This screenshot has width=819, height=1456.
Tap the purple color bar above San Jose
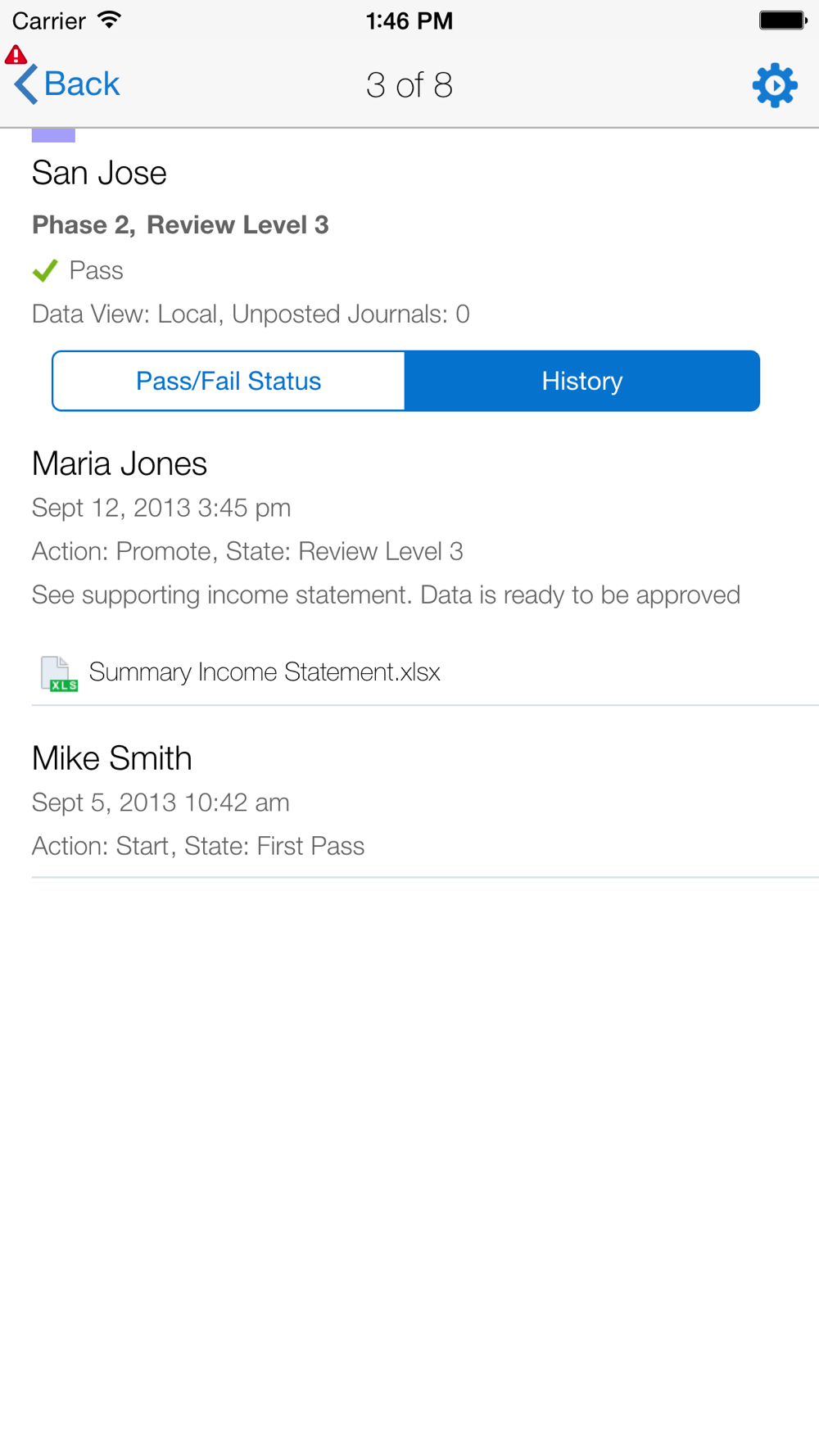53,135
